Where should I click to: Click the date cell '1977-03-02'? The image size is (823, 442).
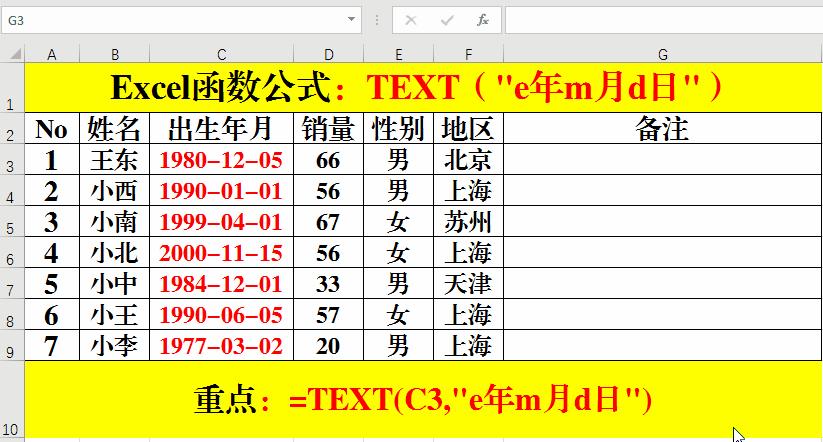click(x=221, y=345)
